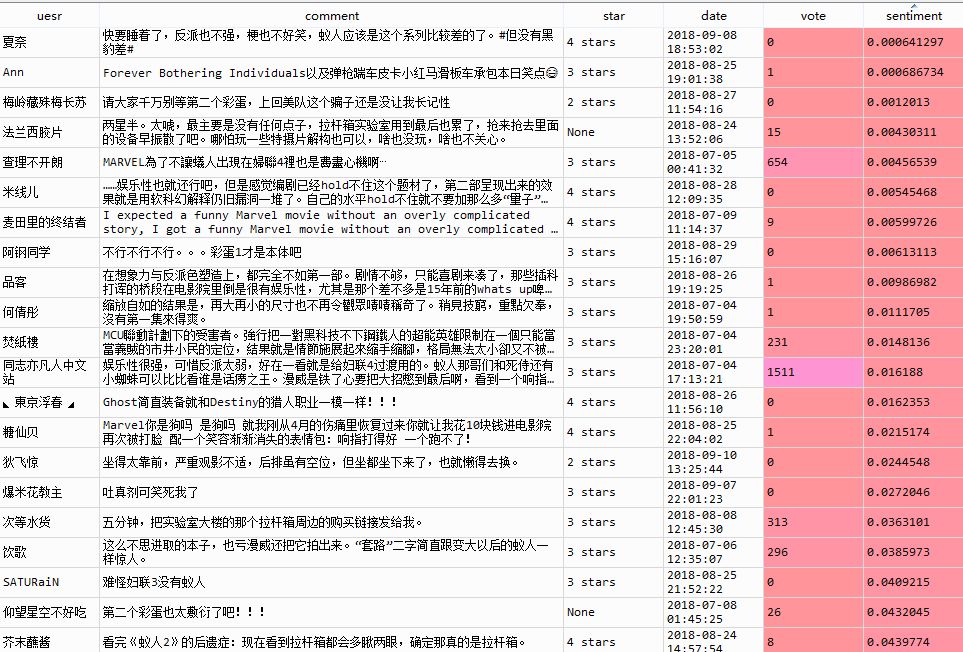Click the "comment" column header

tap(331, 15)
